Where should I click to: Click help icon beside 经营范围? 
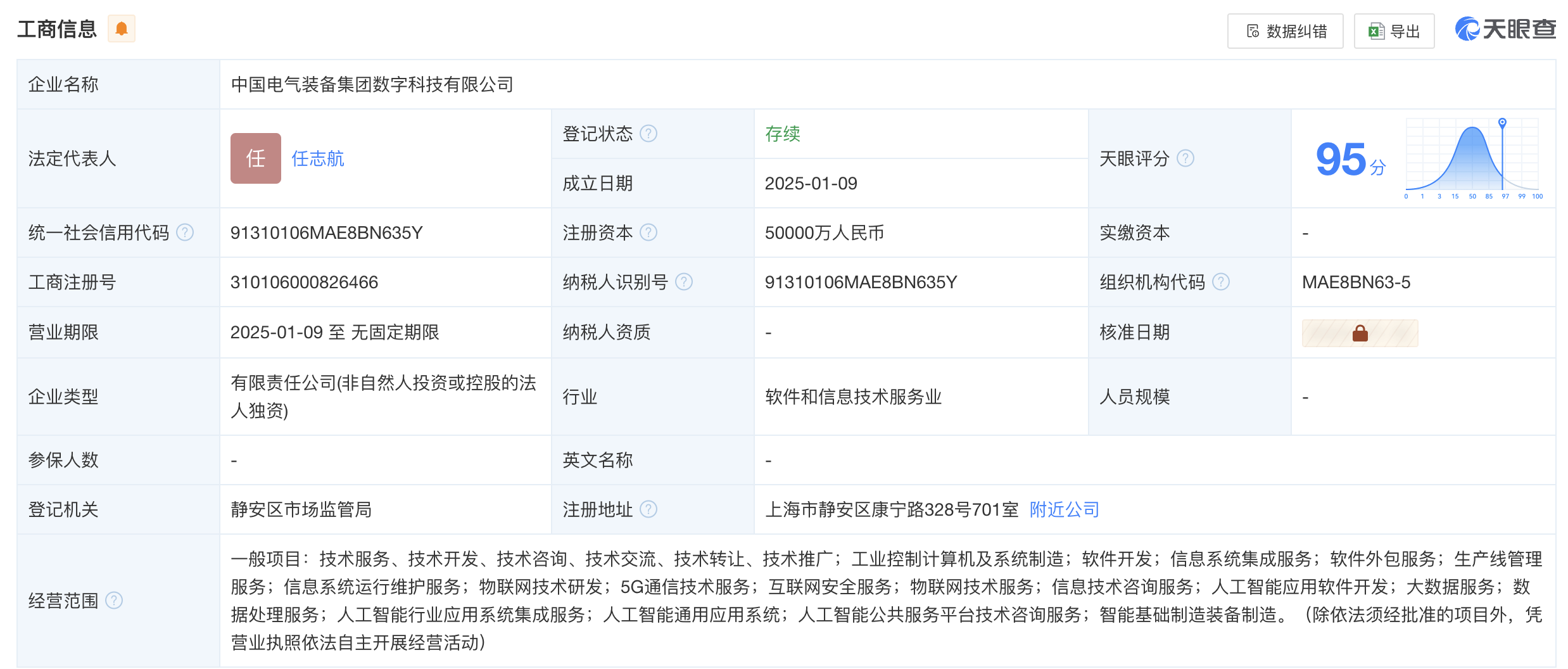tap(114, 601)
